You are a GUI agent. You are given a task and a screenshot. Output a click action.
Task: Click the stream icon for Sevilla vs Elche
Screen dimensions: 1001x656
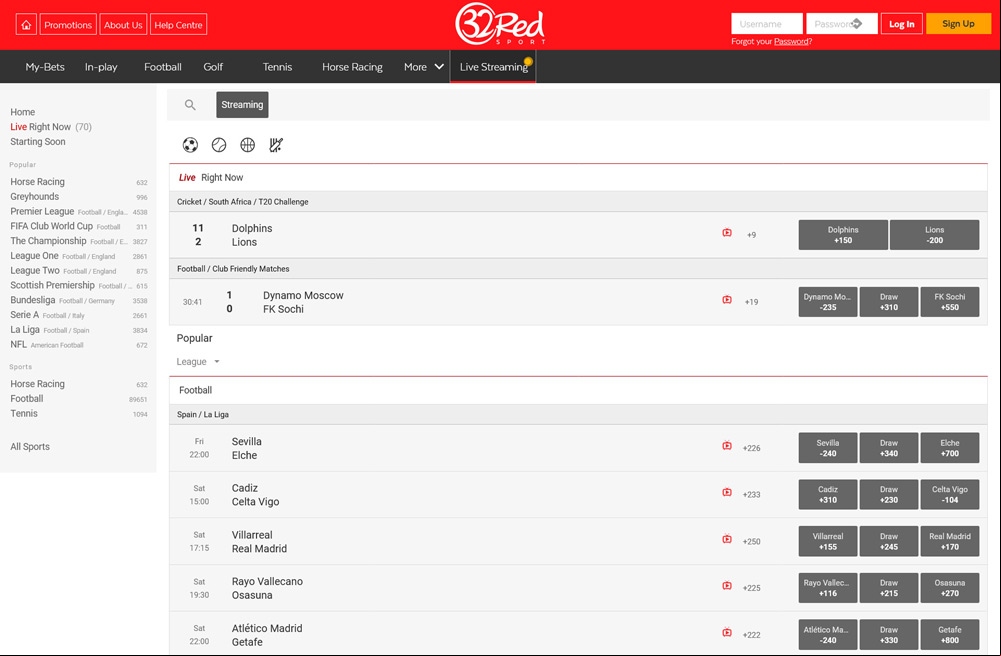(727, 446)
